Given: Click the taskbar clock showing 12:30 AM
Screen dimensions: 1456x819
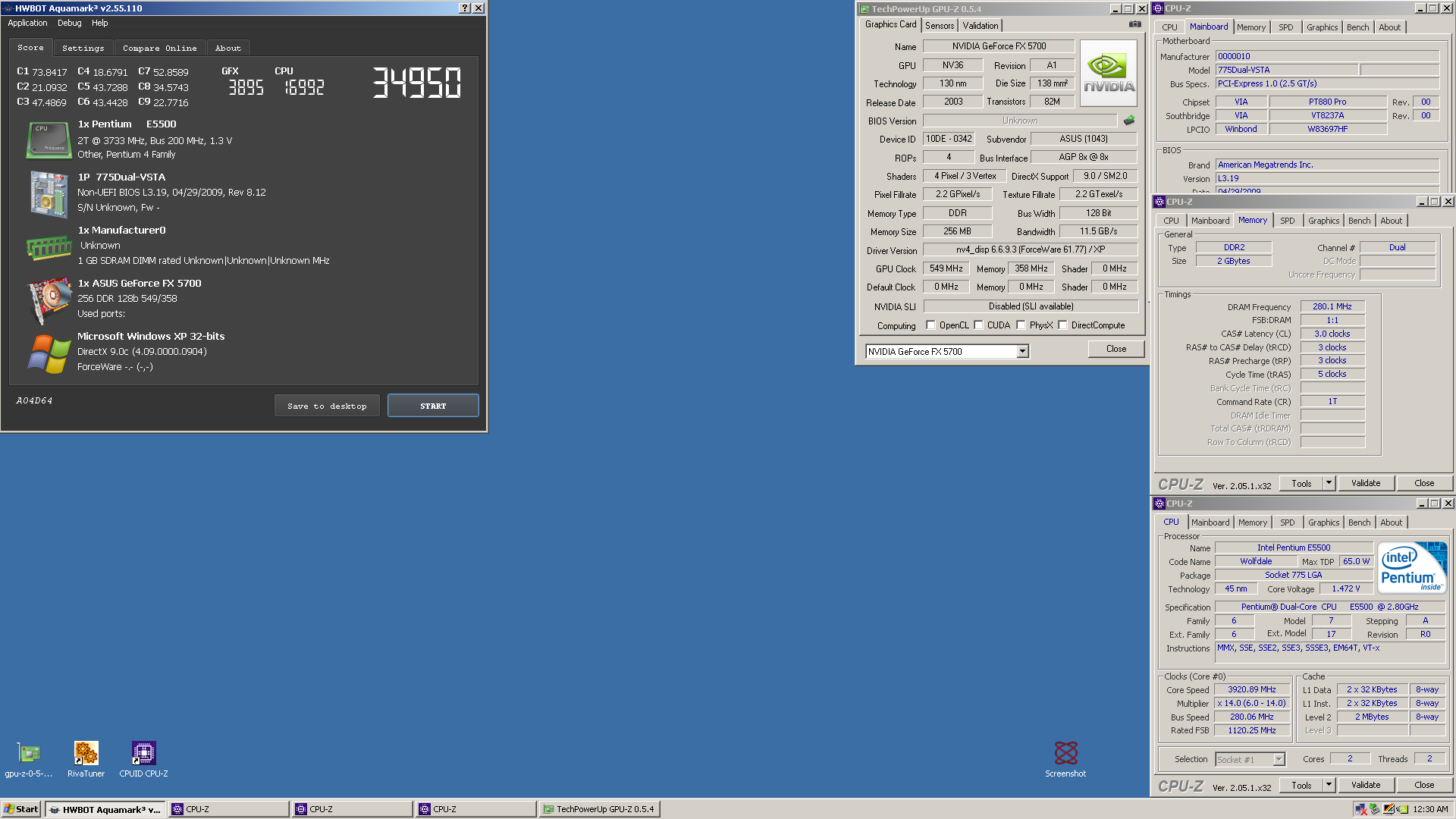Looking at the screenshot, I should point(1430,809).
